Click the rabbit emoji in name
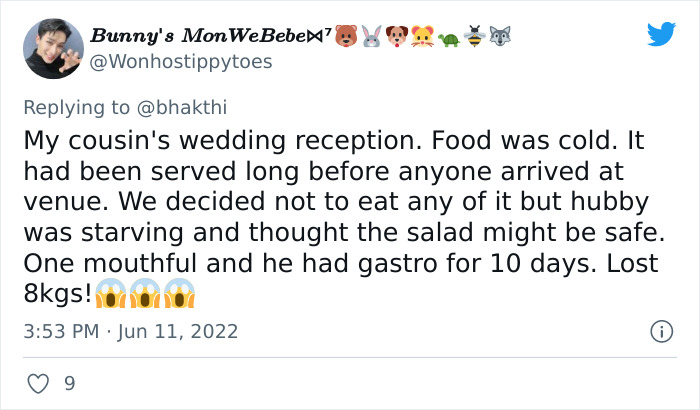Screen dimensions: 700x410 tap(371, 36)
